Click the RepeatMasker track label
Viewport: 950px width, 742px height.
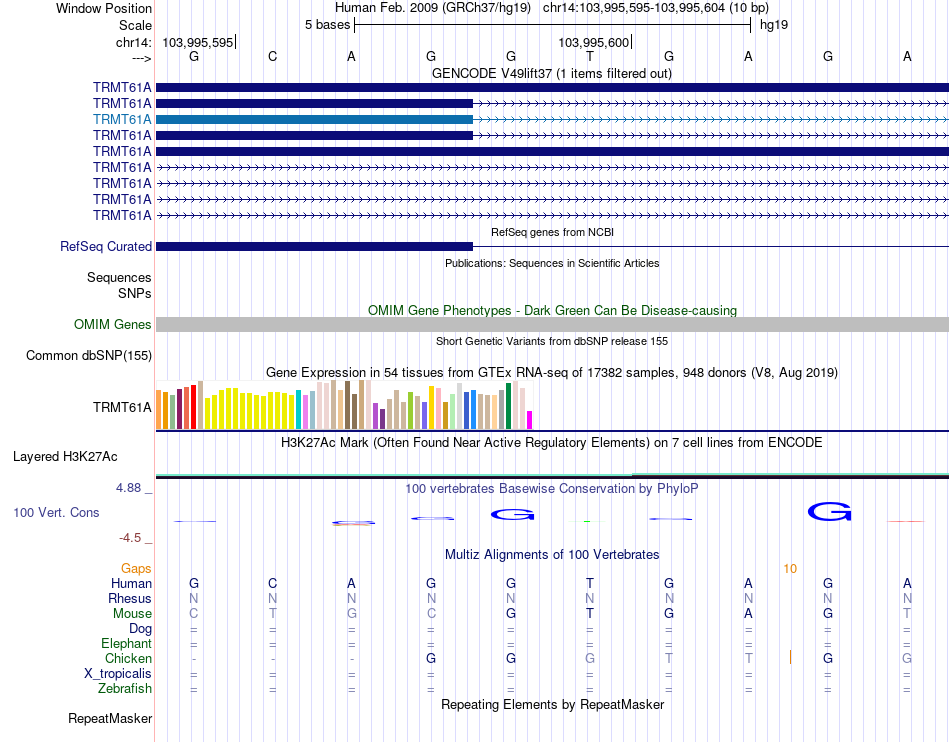[x=110, y=718]
